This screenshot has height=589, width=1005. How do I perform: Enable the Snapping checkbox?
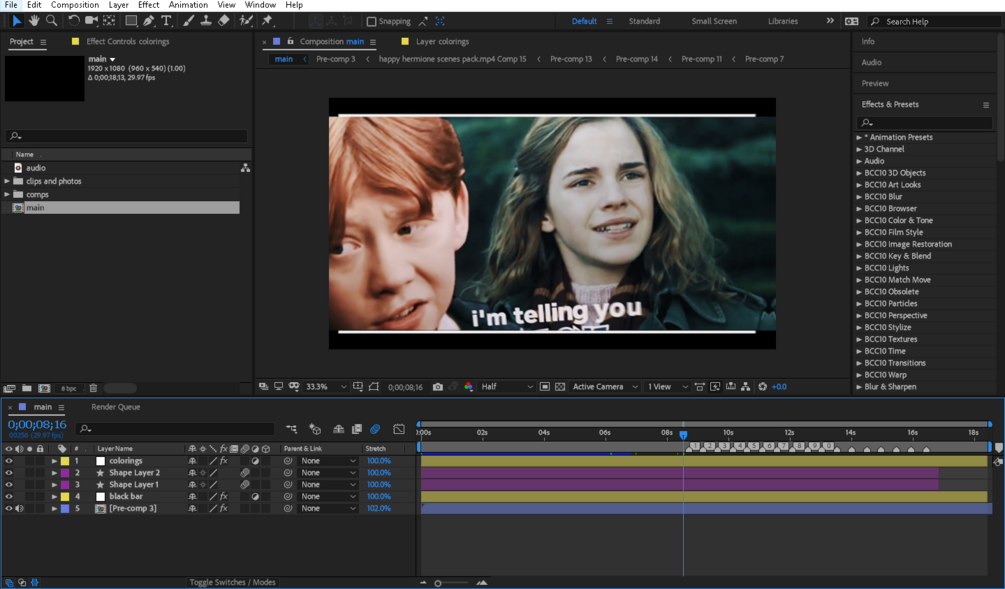click(x=371, y=21)
